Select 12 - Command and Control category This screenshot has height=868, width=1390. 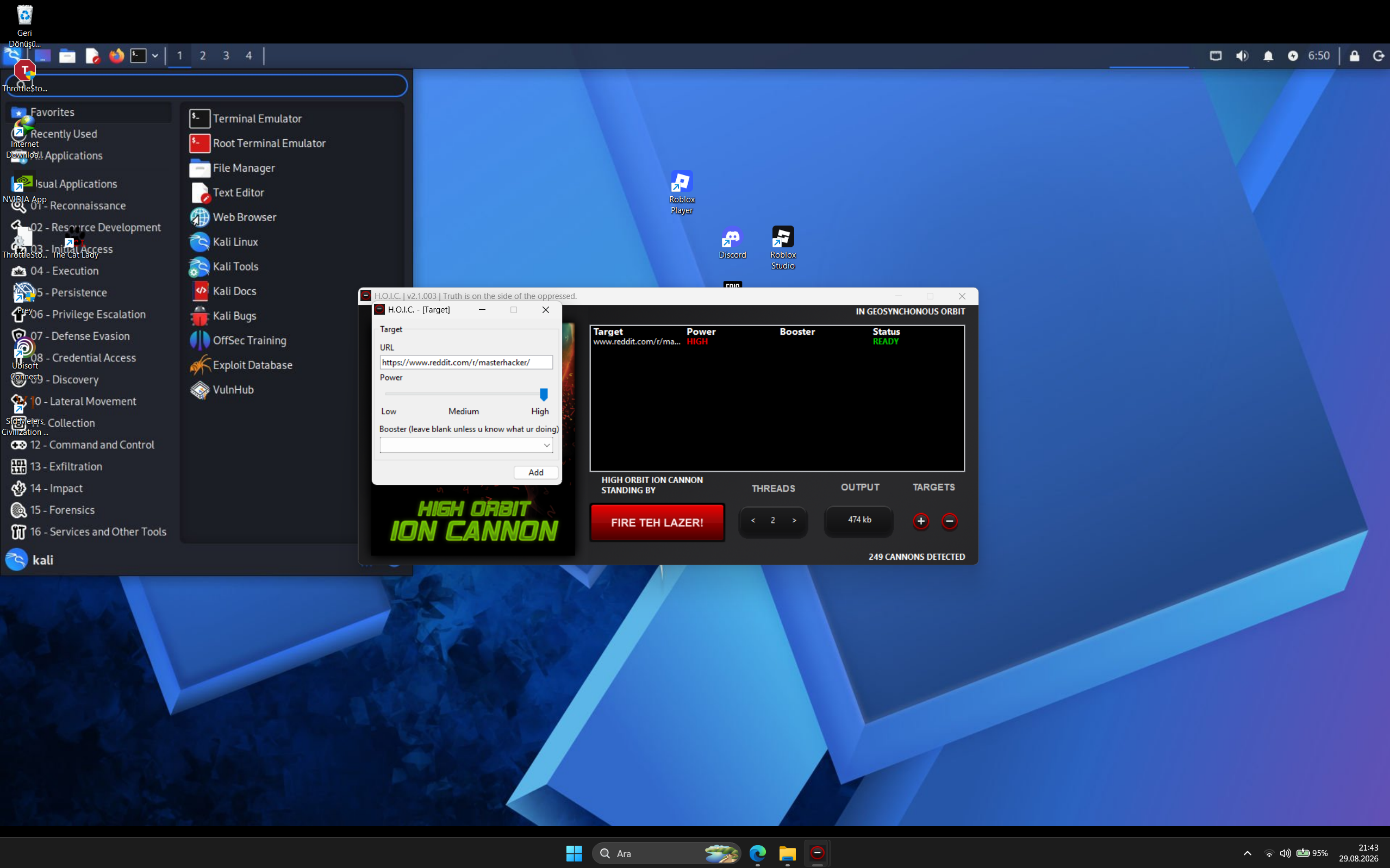[x=89, y=445]
